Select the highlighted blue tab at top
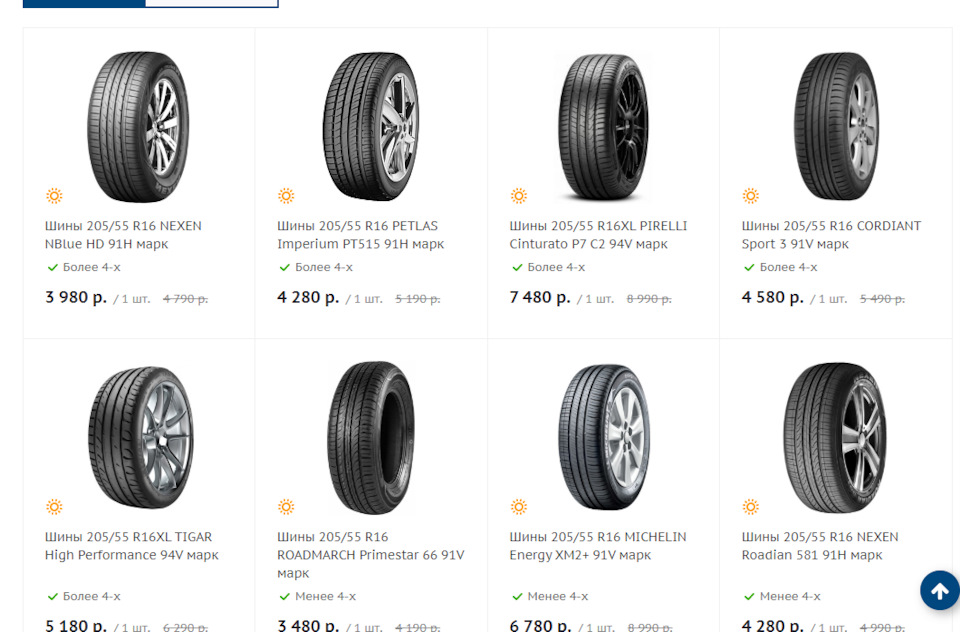This screenshot has width=960, height=632. tap(84, 3)
